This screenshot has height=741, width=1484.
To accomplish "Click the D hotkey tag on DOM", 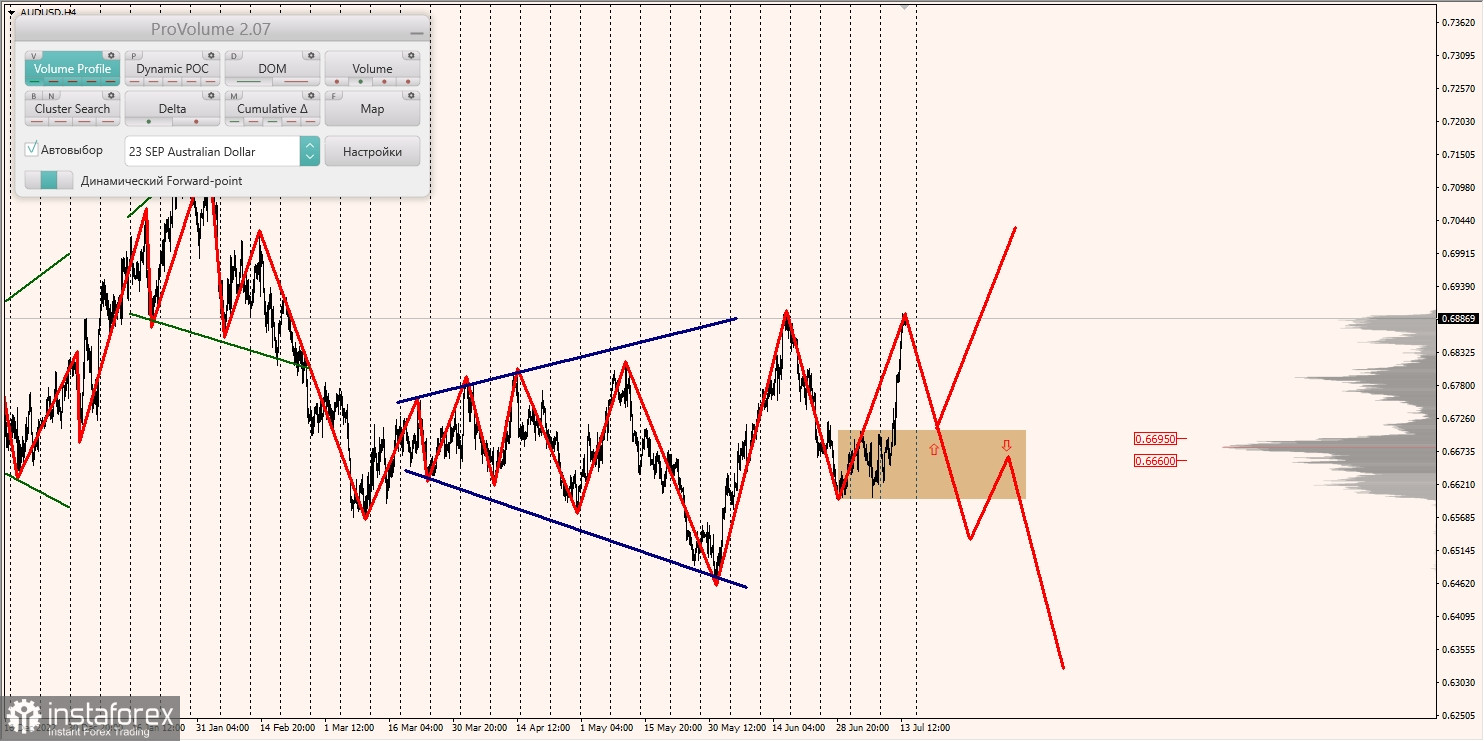I will pyautogui.click(x=235, y=56).
